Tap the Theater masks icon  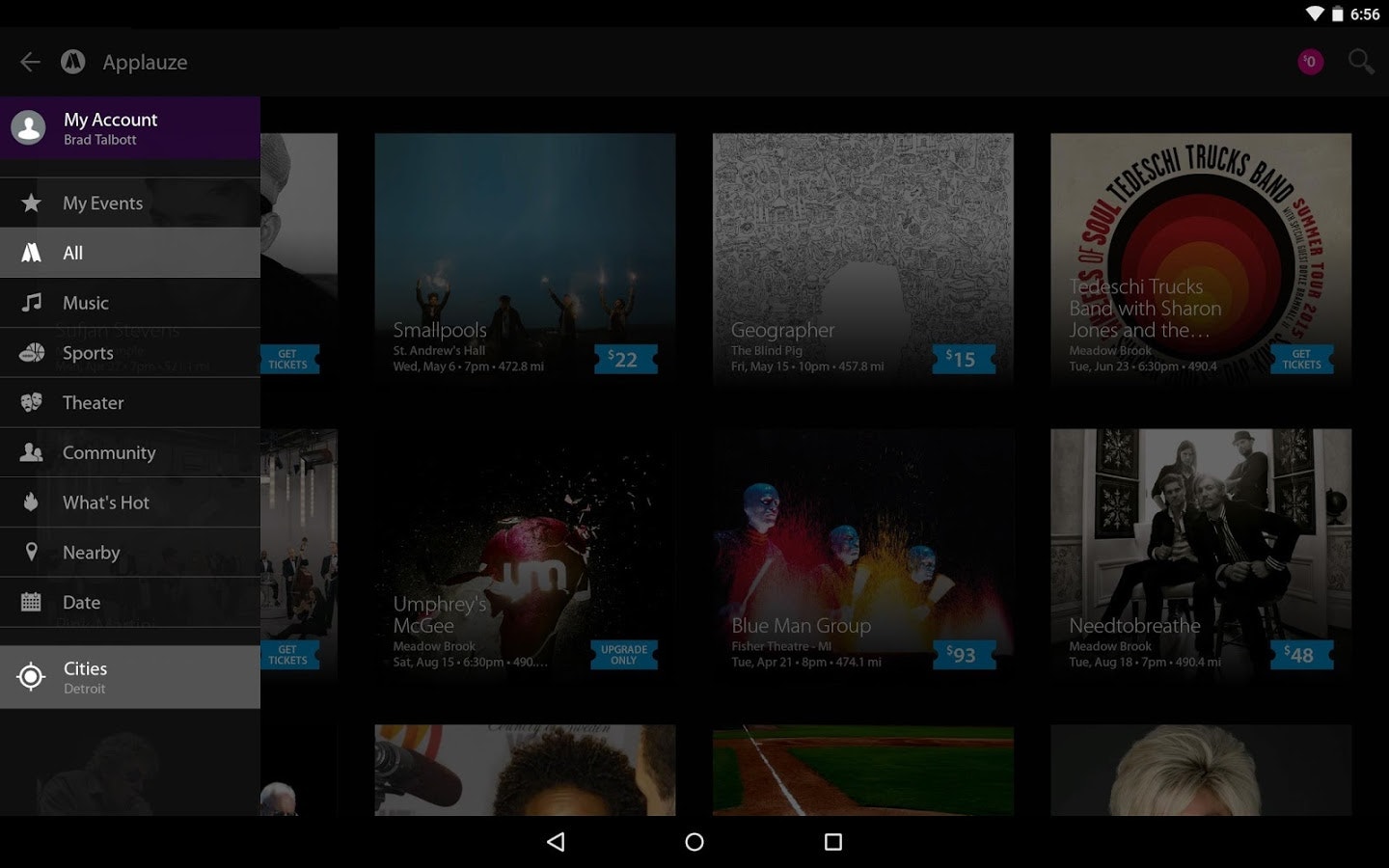(31, 402)
